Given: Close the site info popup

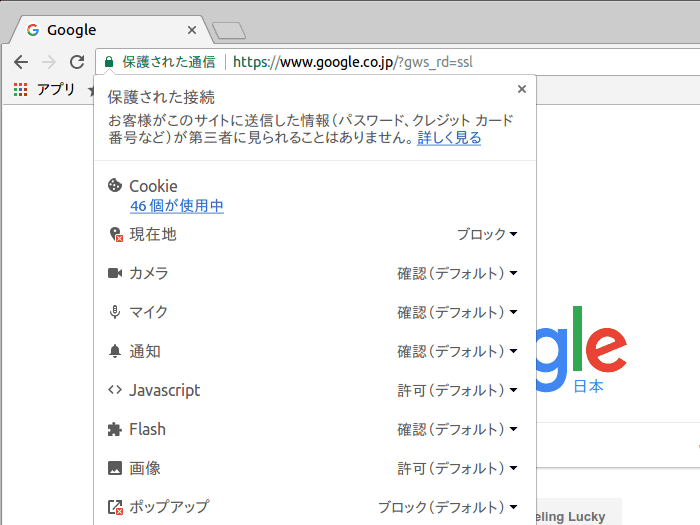Looking at the screenshot, I should tap(521, 89).
